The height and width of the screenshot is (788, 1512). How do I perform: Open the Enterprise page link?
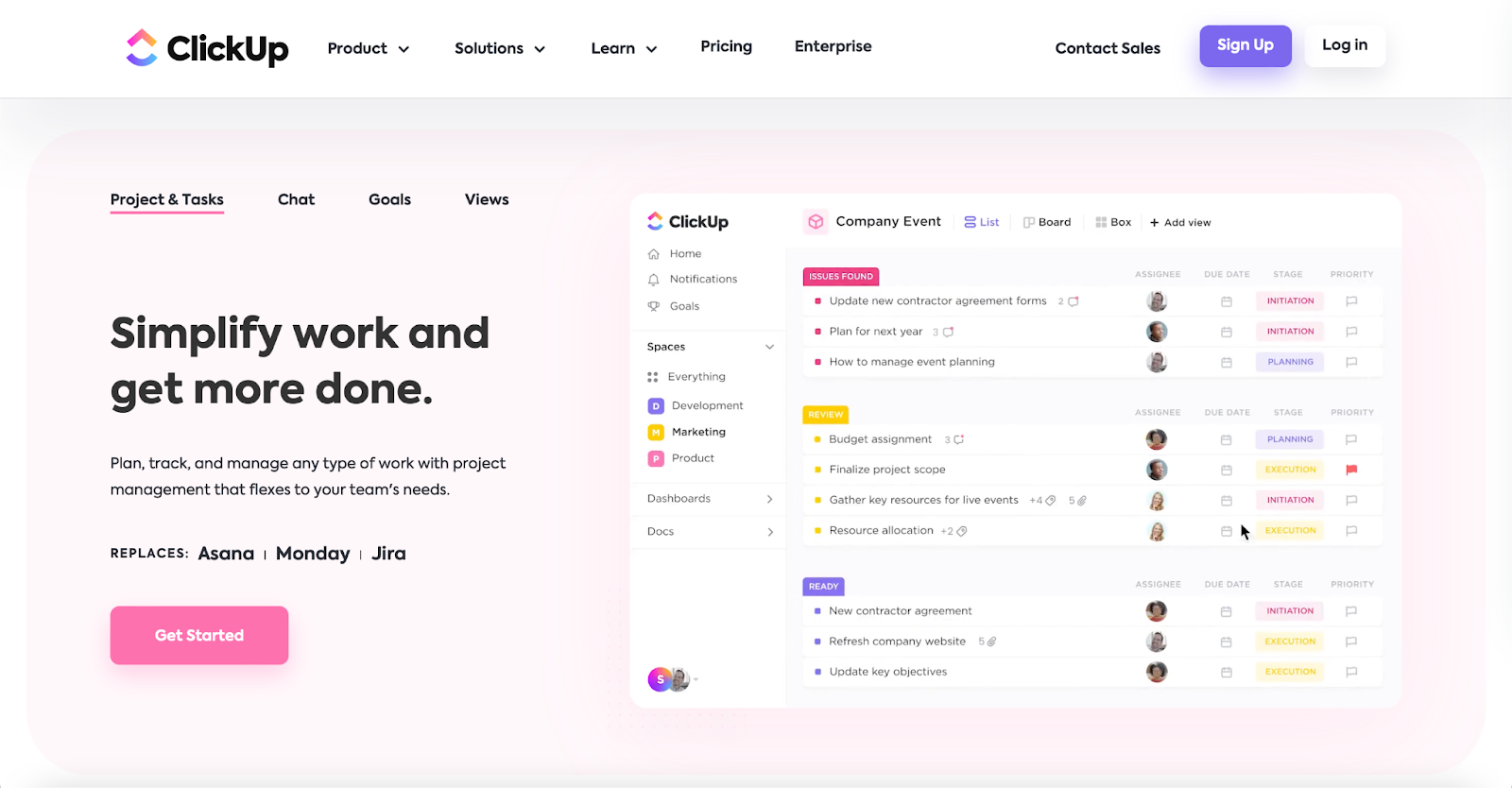833,46
